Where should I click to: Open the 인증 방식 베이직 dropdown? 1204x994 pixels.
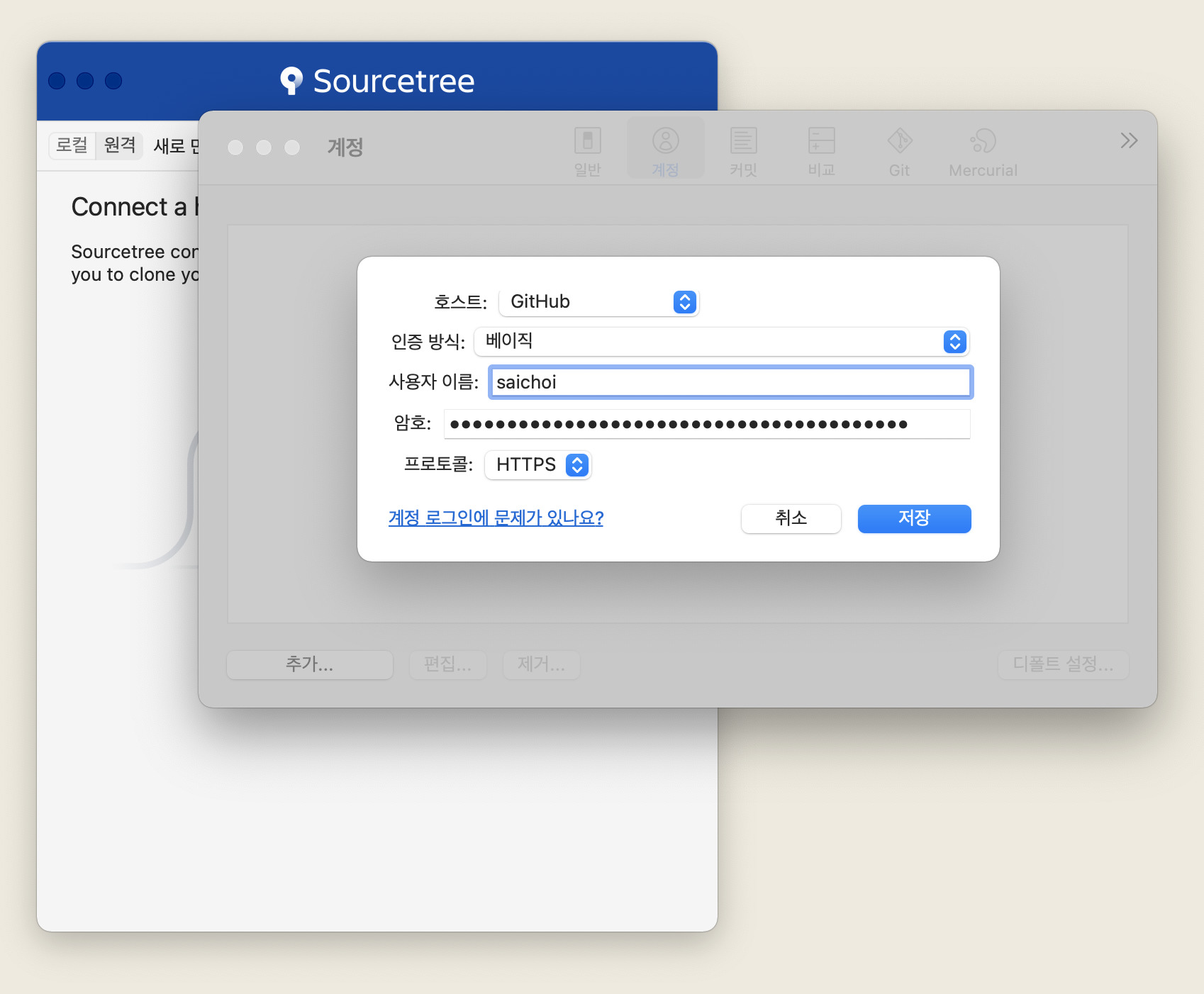[x=721, y=342]
